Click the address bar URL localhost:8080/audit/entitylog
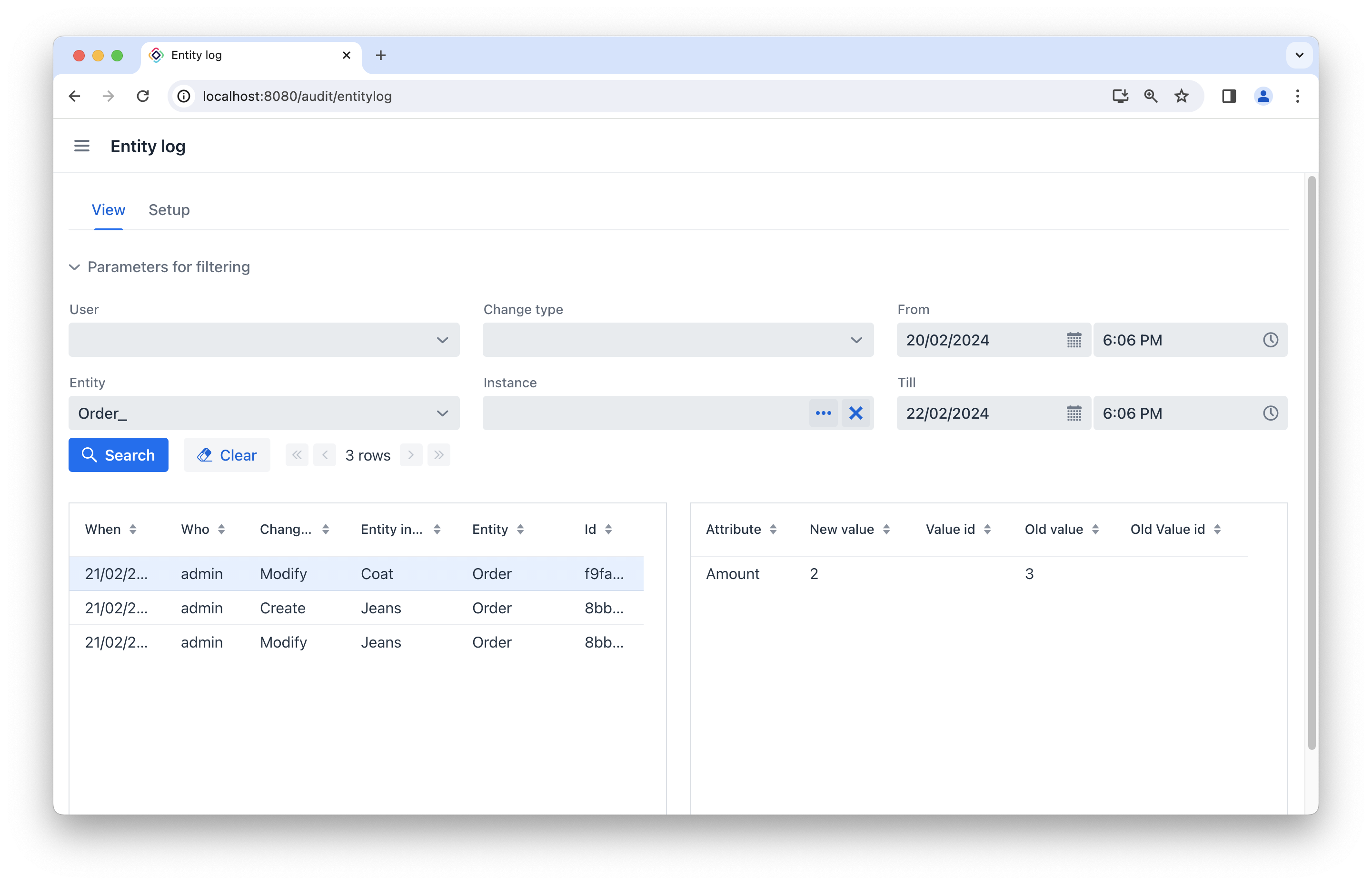The width and height of the screenshot is (1372, 885). click(x=297, y=96)
